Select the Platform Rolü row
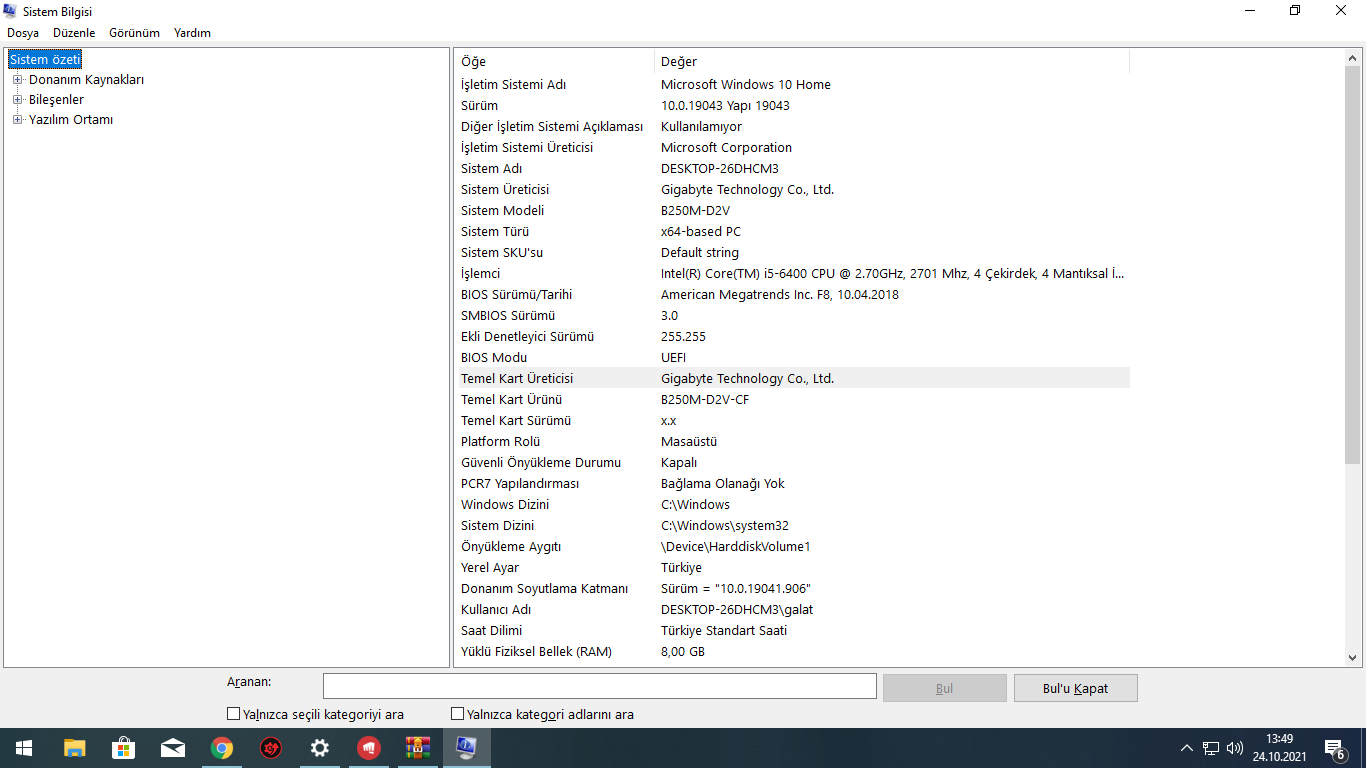The height and width of the screenshot is (768, 1366). (794, 442)
